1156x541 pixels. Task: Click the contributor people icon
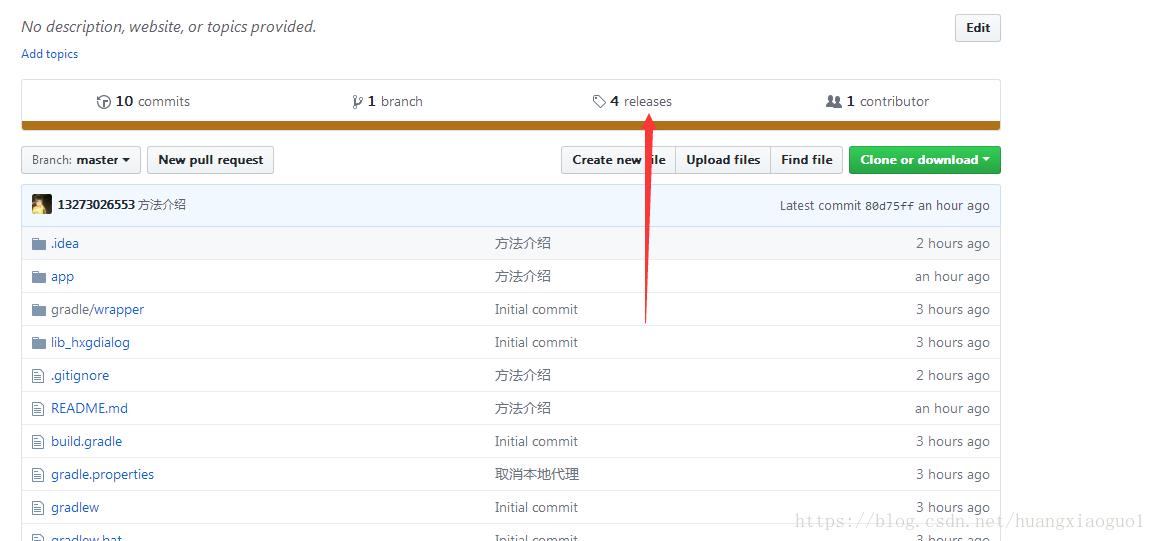(834, 102)
